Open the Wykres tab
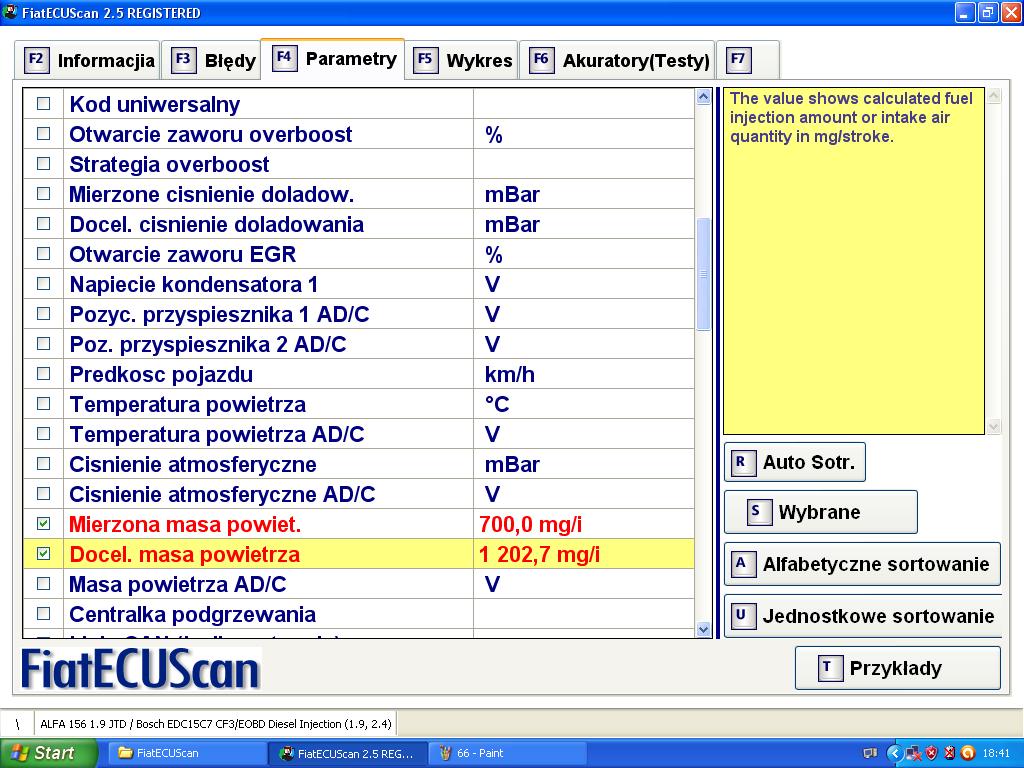 point(462,61)
